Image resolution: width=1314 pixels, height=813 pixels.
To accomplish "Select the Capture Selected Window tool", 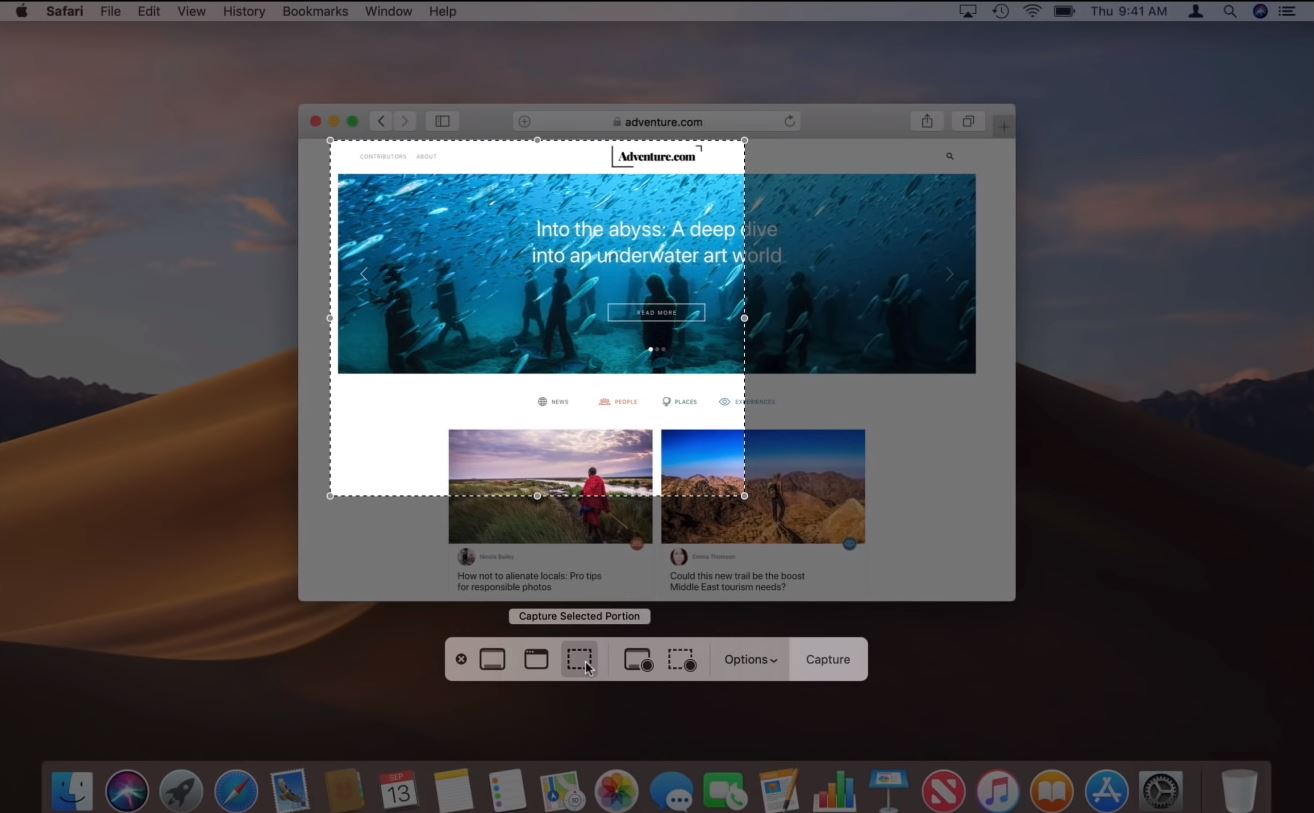I will pos(534,659).
